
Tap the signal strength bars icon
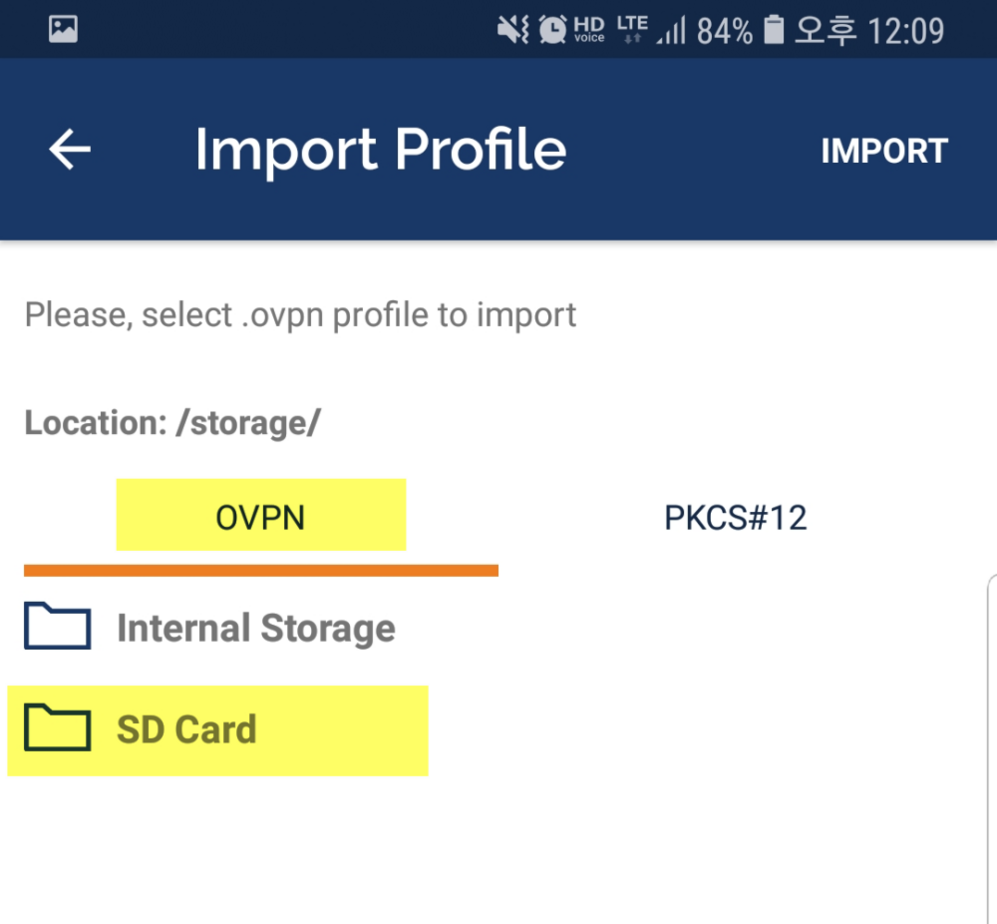click(671, 31)
